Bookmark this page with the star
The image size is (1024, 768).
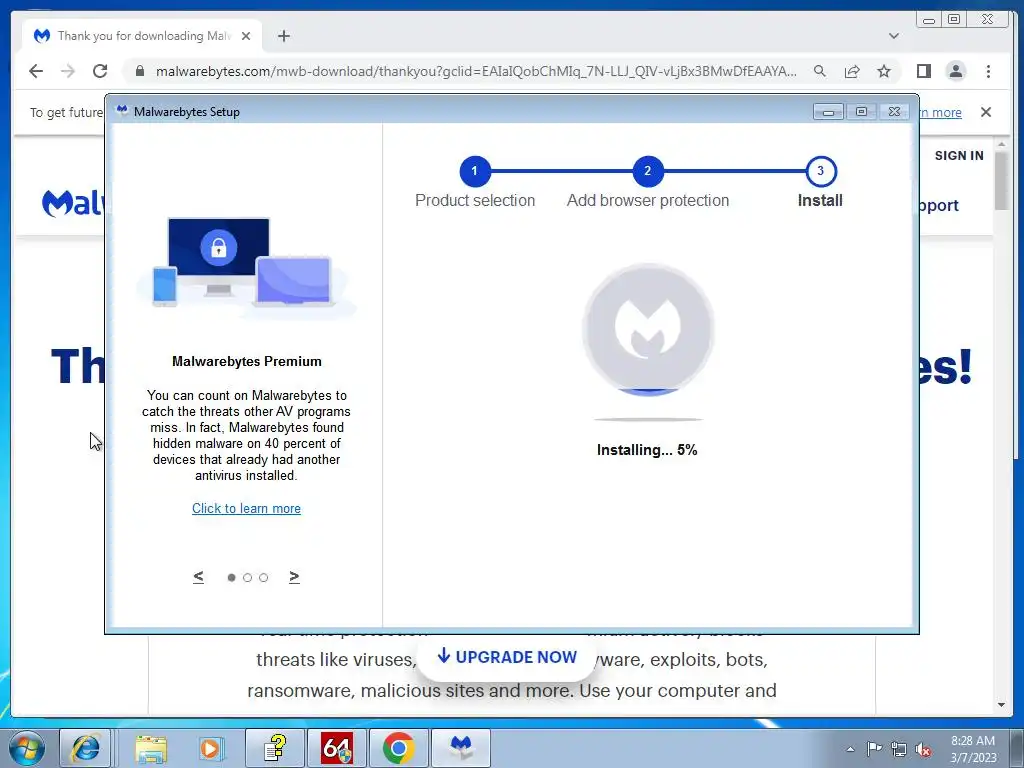[x=884, y=71]
